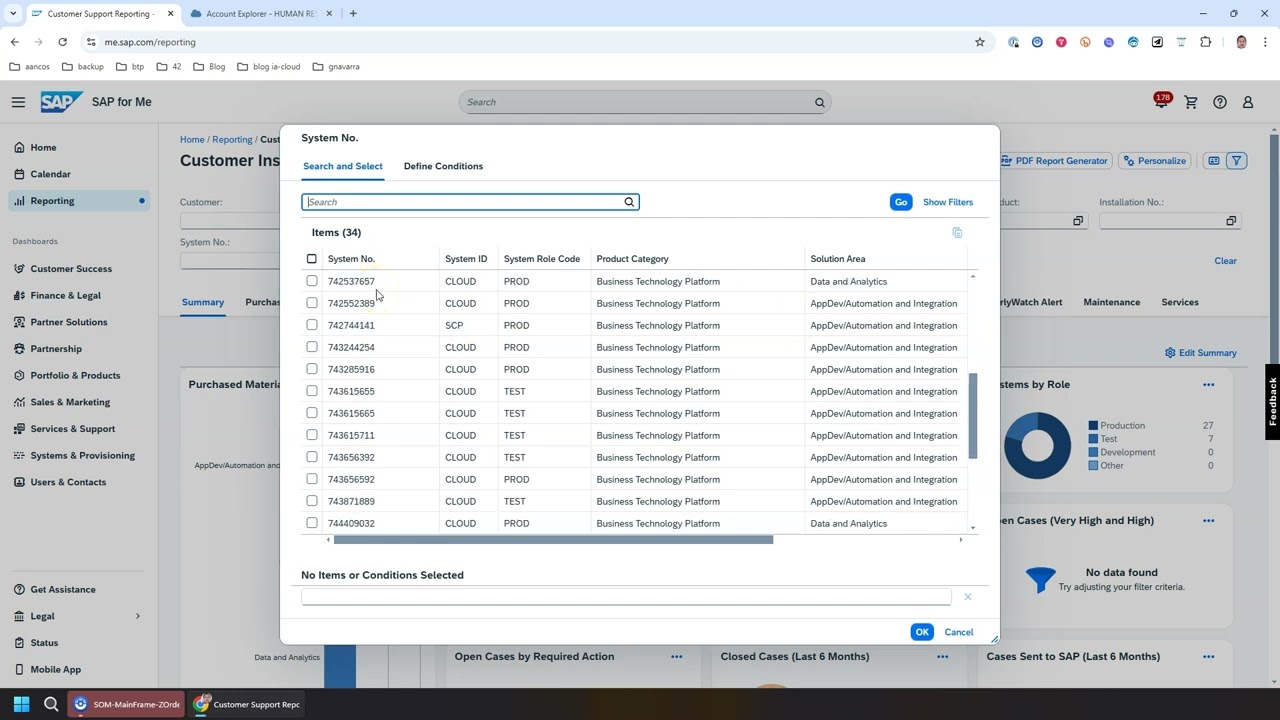Click the Go button

coord(901,202)
